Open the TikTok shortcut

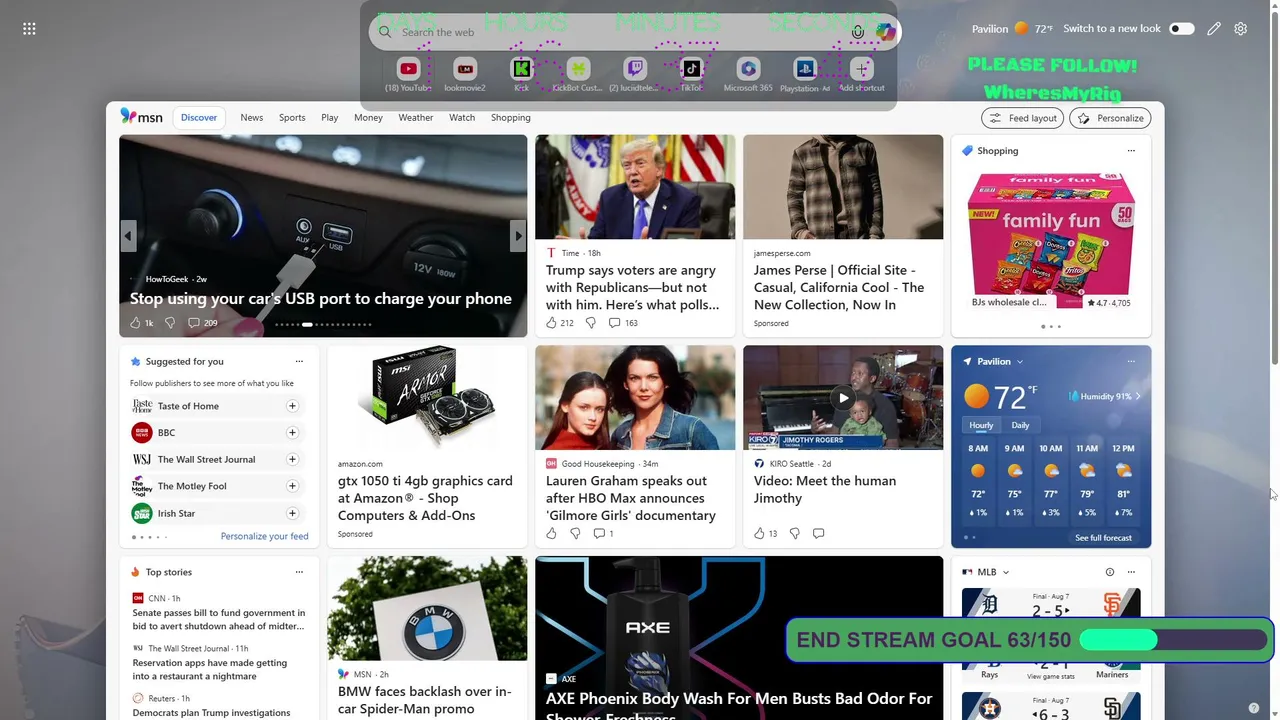pyautogui.click(x=691, y=69)
